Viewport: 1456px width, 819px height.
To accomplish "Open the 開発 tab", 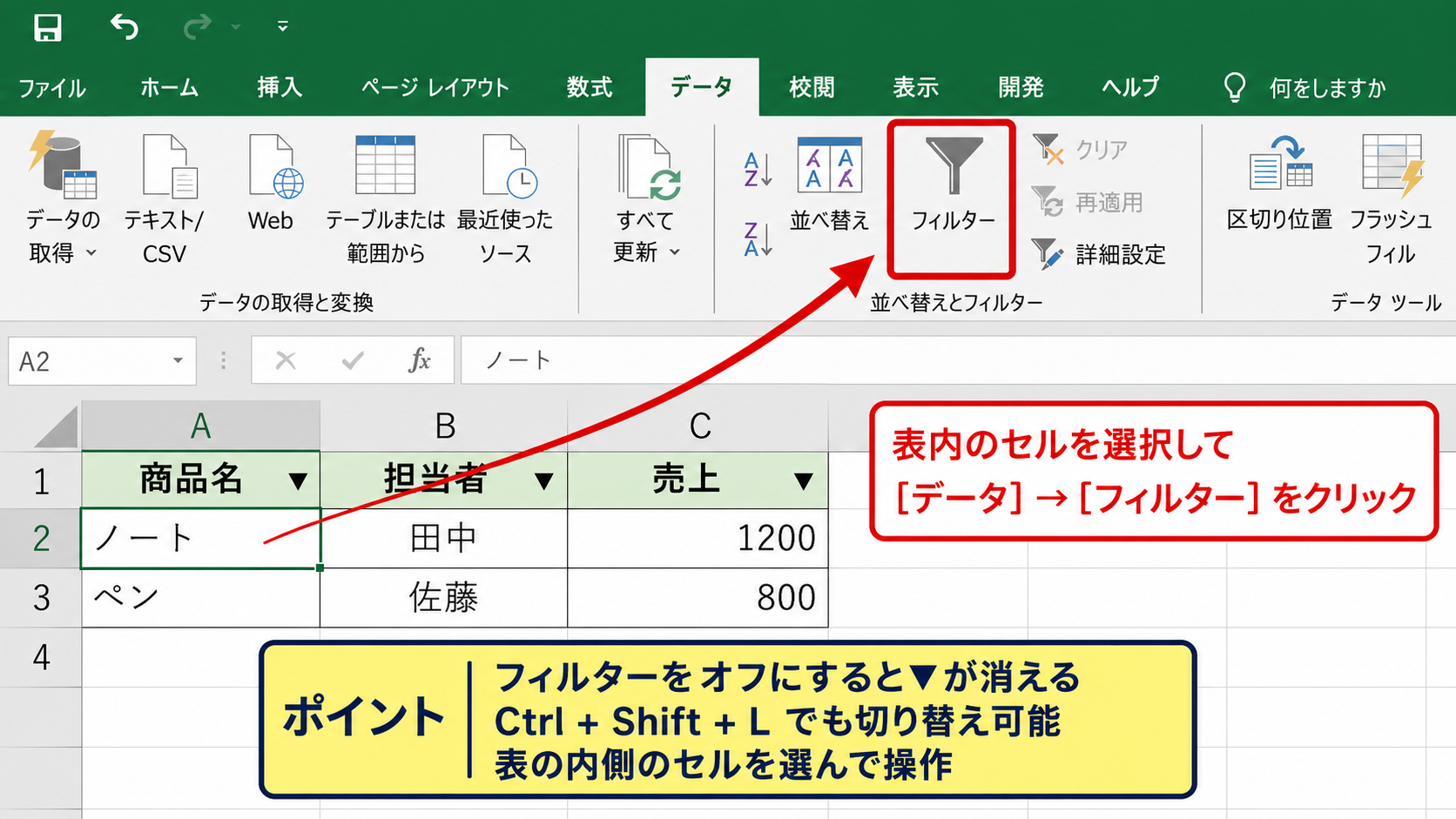I will pos(1021,88).
